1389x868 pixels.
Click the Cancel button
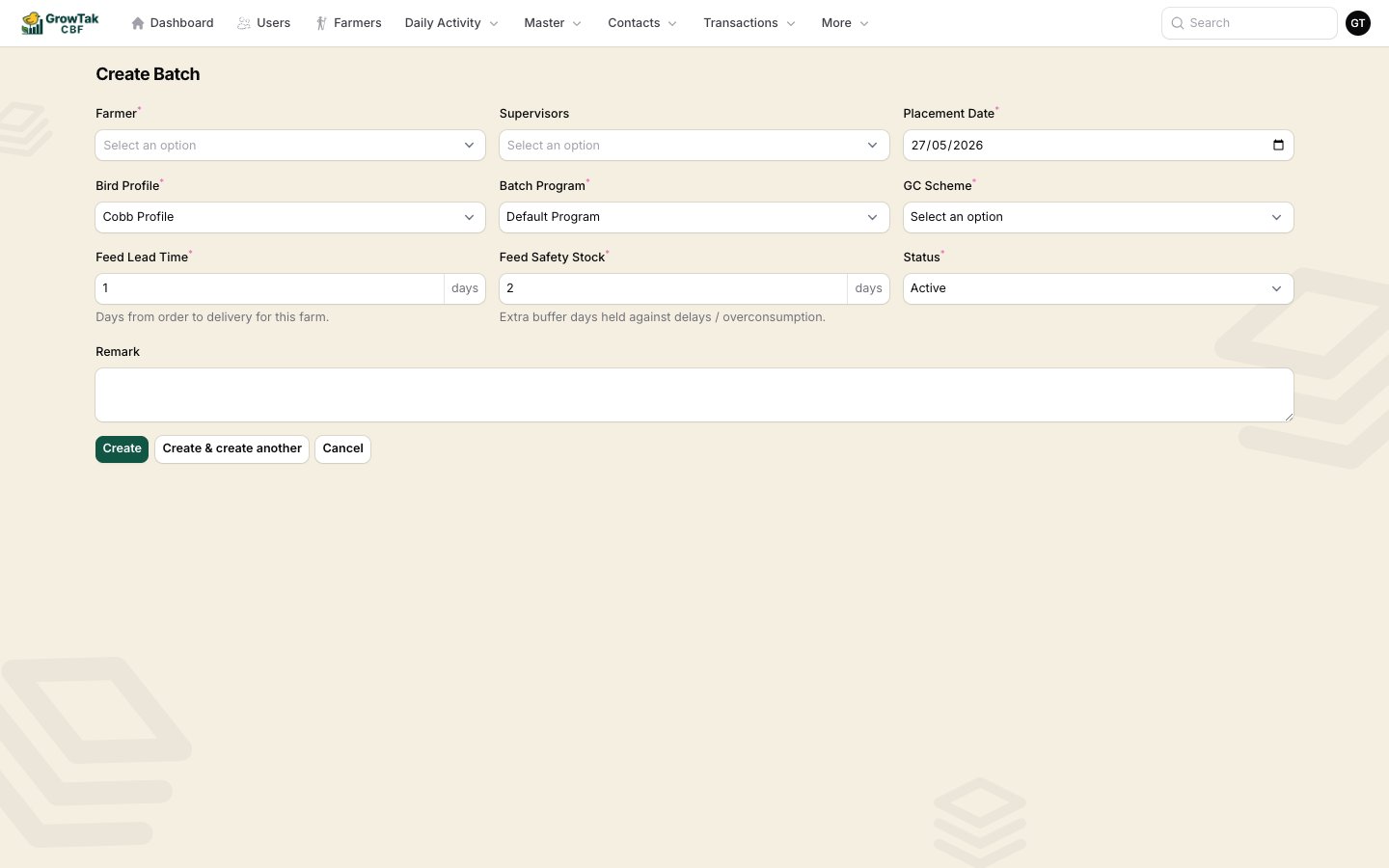343,448
